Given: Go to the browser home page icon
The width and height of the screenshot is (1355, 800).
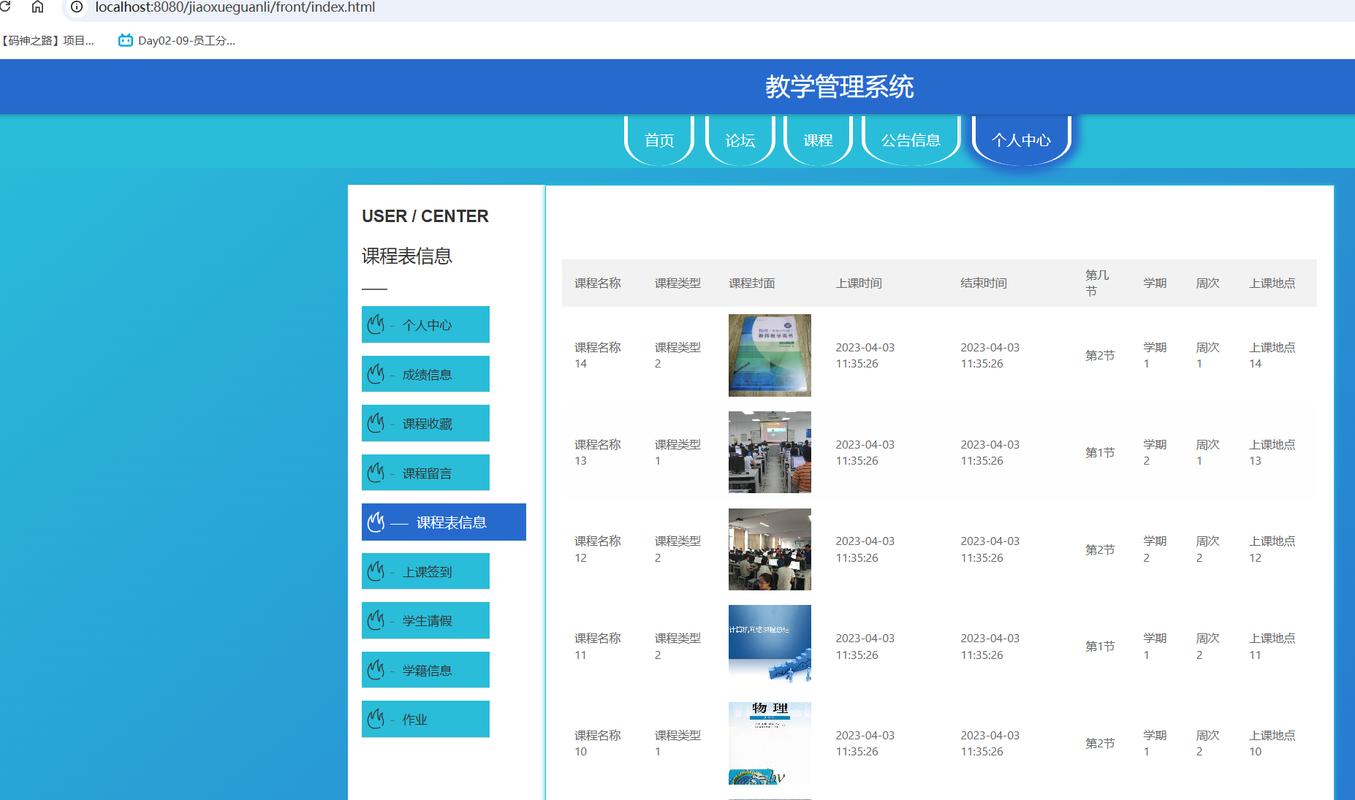Looking at the screenshot, I should [x=38, y=7].
